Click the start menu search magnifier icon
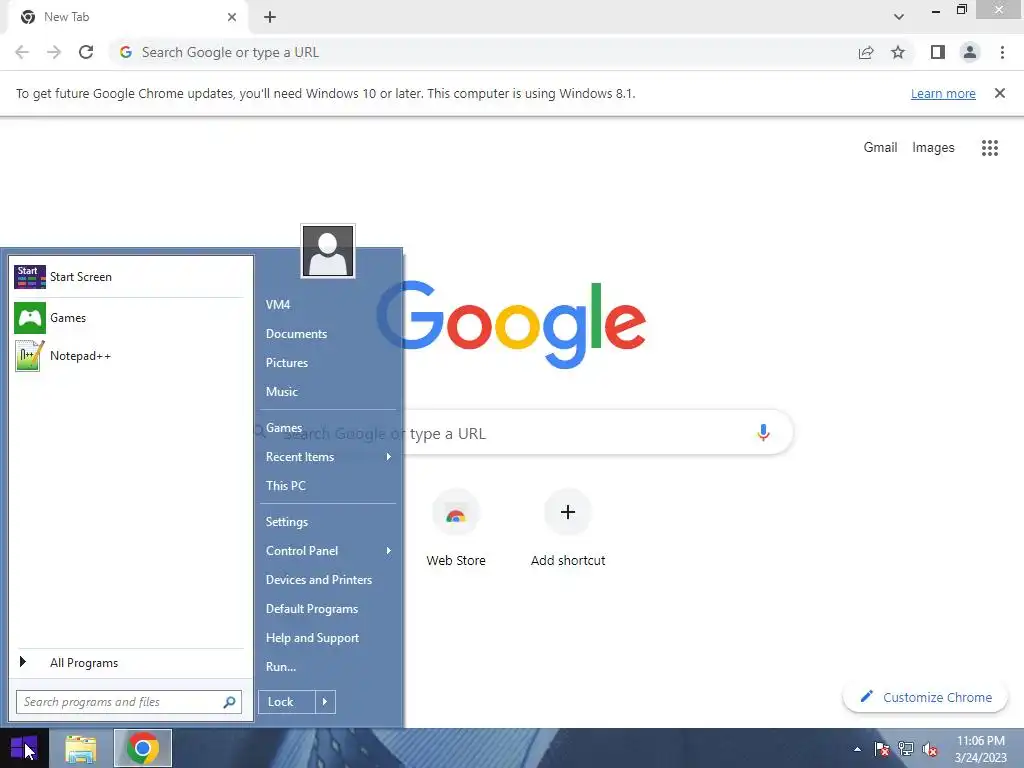The width and height of the screenshot is (1024, 768). (x=229, y=702)
